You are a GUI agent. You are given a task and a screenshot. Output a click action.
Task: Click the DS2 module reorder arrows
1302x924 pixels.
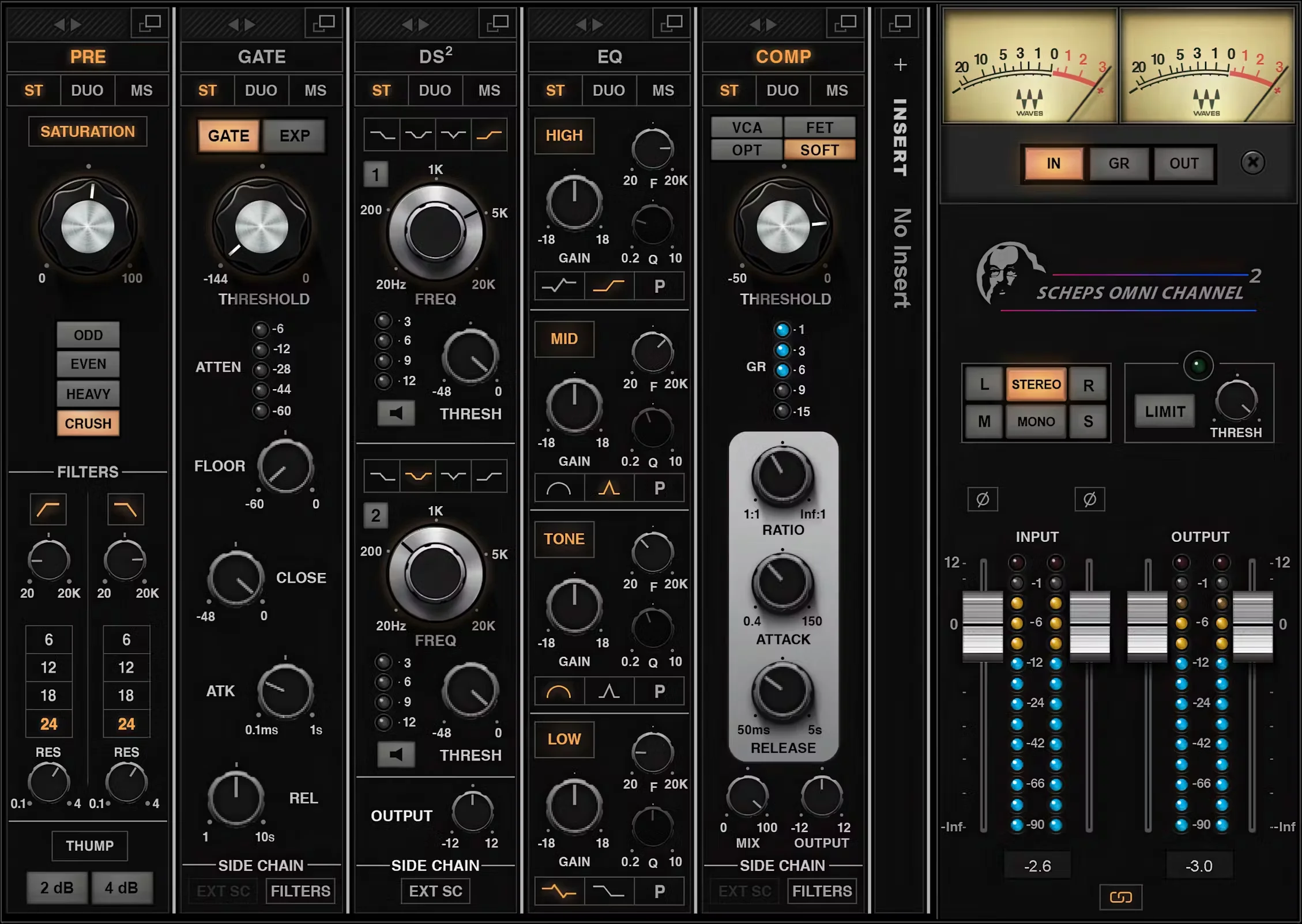tap(416, 24)
